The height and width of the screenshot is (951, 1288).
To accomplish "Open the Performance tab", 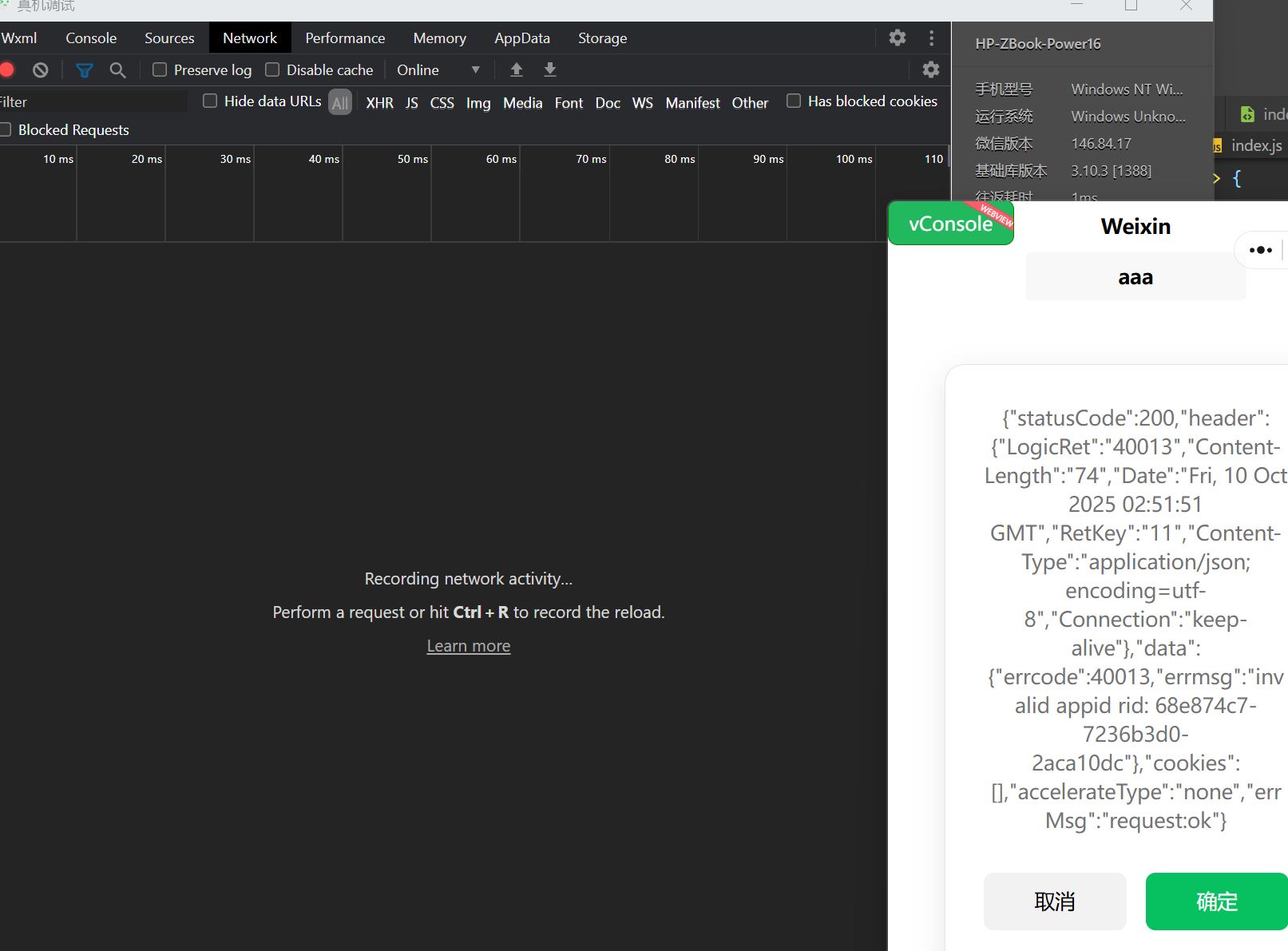I will tap(345, 38).
